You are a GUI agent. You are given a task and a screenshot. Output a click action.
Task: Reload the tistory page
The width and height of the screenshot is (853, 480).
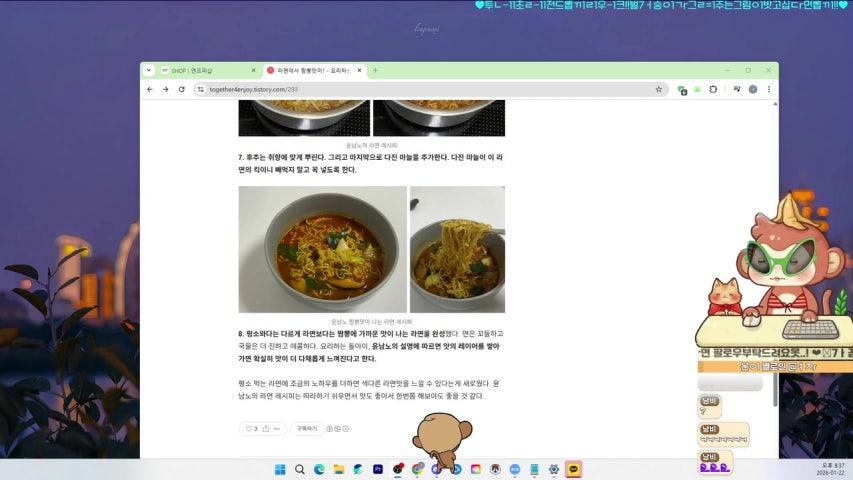coord(182,89)
